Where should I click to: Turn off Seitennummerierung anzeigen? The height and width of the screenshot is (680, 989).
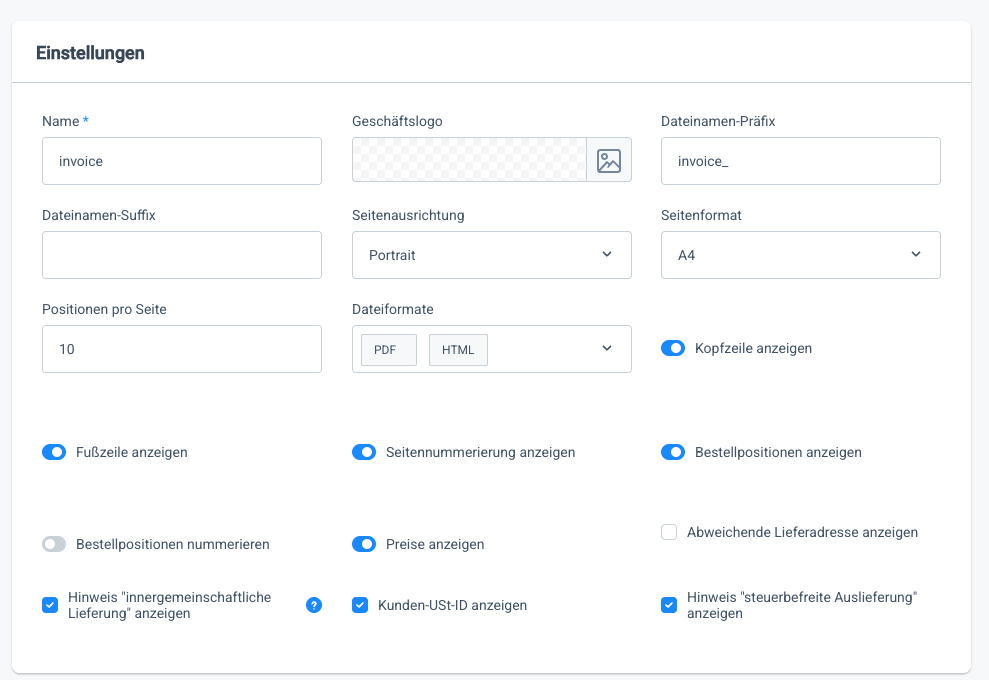pos(364,452)
